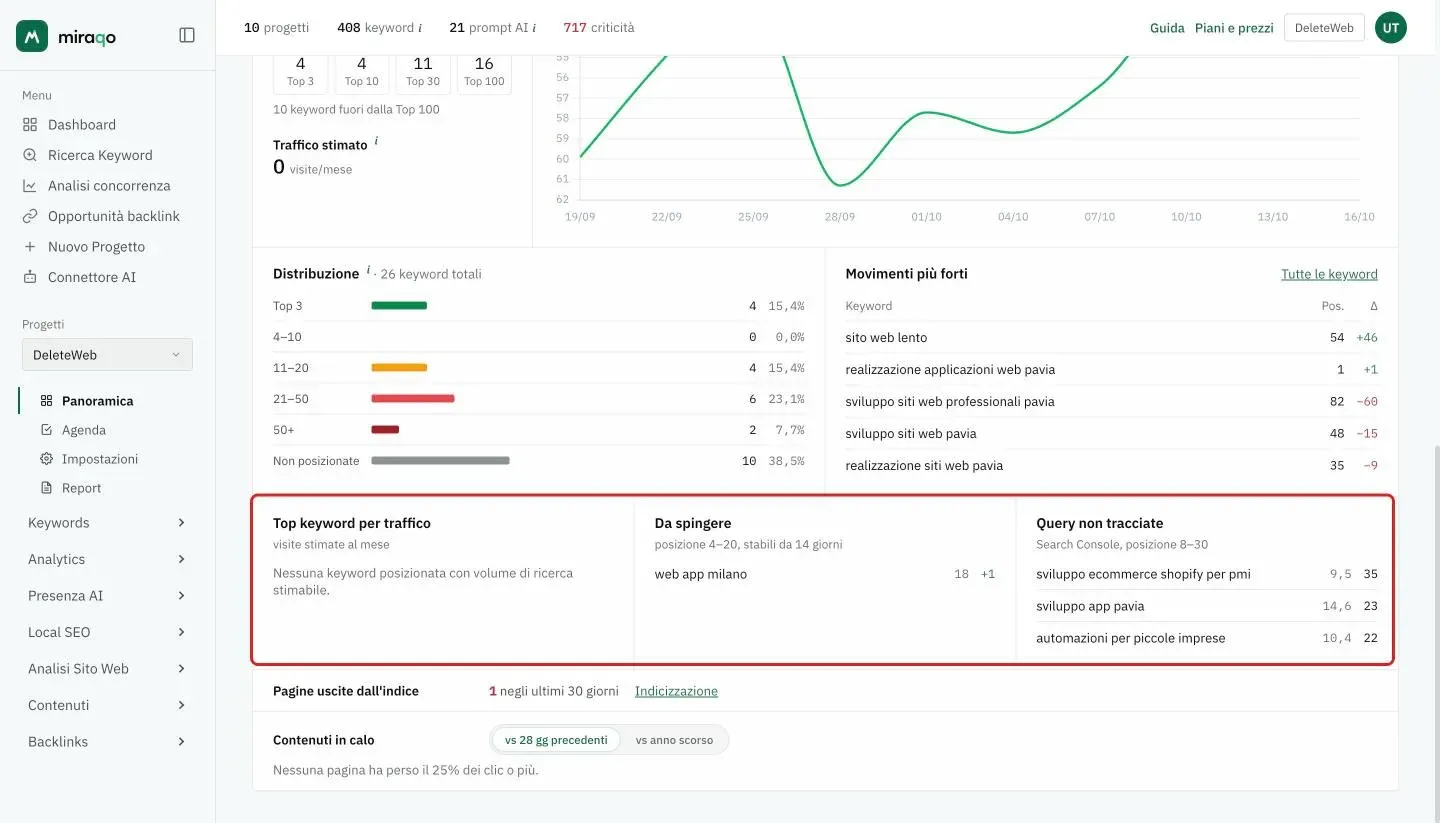Image resolution: width=1440 pixels, height=823 pixels.
Task: Select the vs anno scorso option
Action: (x=674, y=740)
